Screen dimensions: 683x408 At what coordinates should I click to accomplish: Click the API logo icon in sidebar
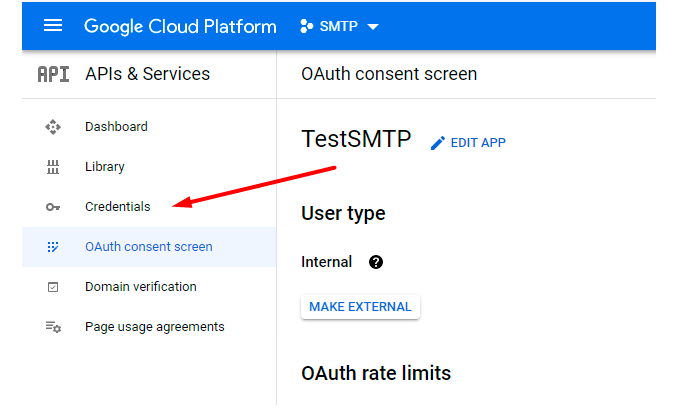click(53, 74)
